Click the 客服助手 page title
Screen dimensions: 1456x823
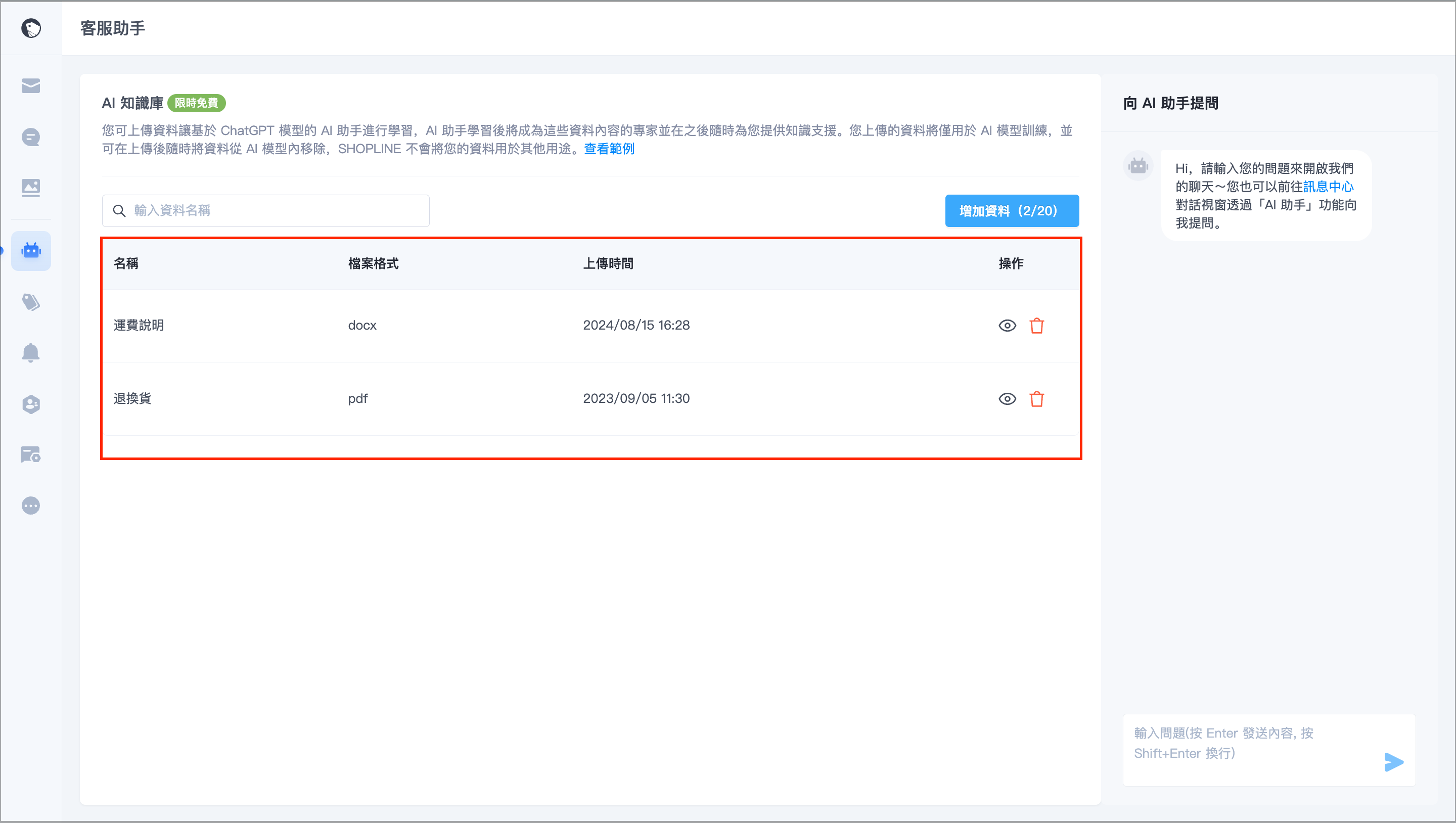coord(112,28)
